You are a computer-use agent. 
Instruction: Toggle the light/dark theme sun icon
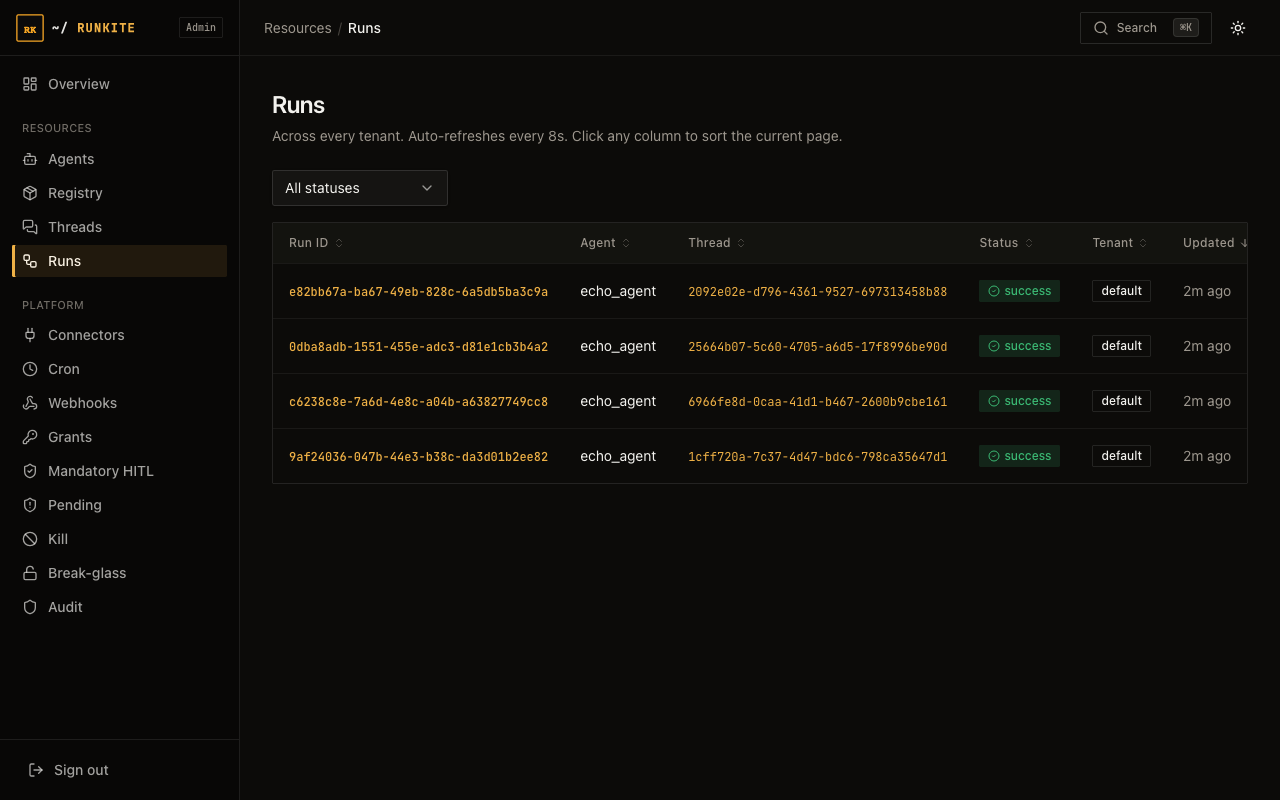(1238, 28)
